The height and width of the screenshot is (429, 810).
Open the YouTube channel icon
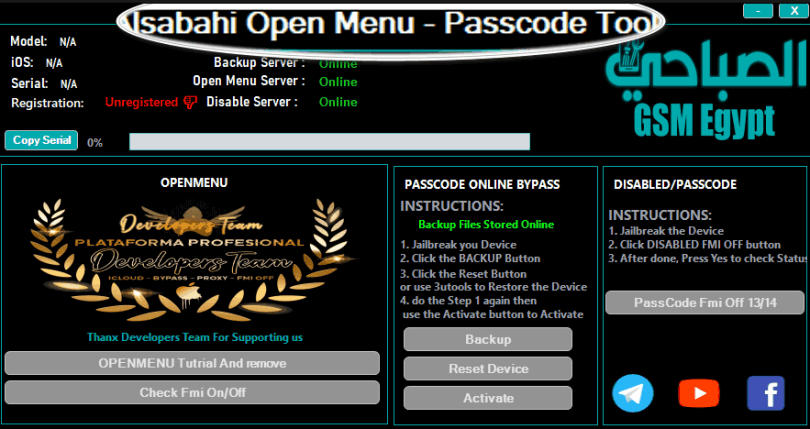tap(698, 393)
